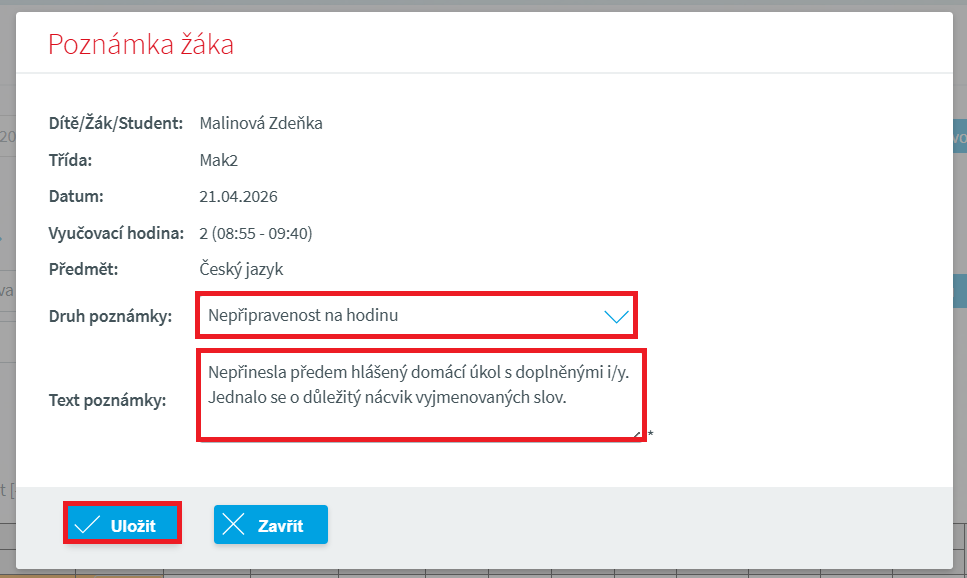Viewport: 967px width, 578px height.
Task: Click the 'Předmět:' field label
Action: [84, 269]
